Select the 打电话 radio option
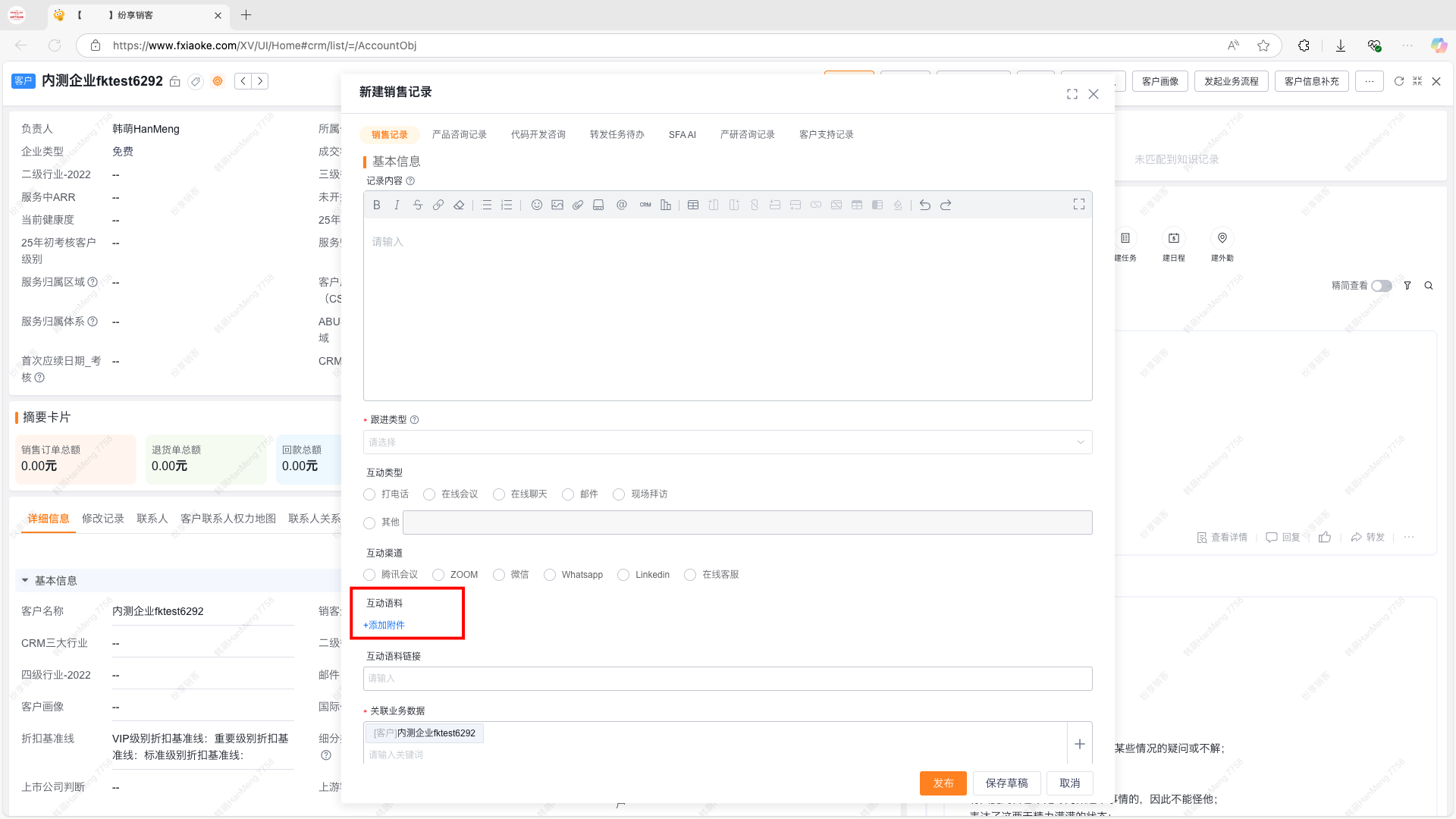 click(370, 494)
